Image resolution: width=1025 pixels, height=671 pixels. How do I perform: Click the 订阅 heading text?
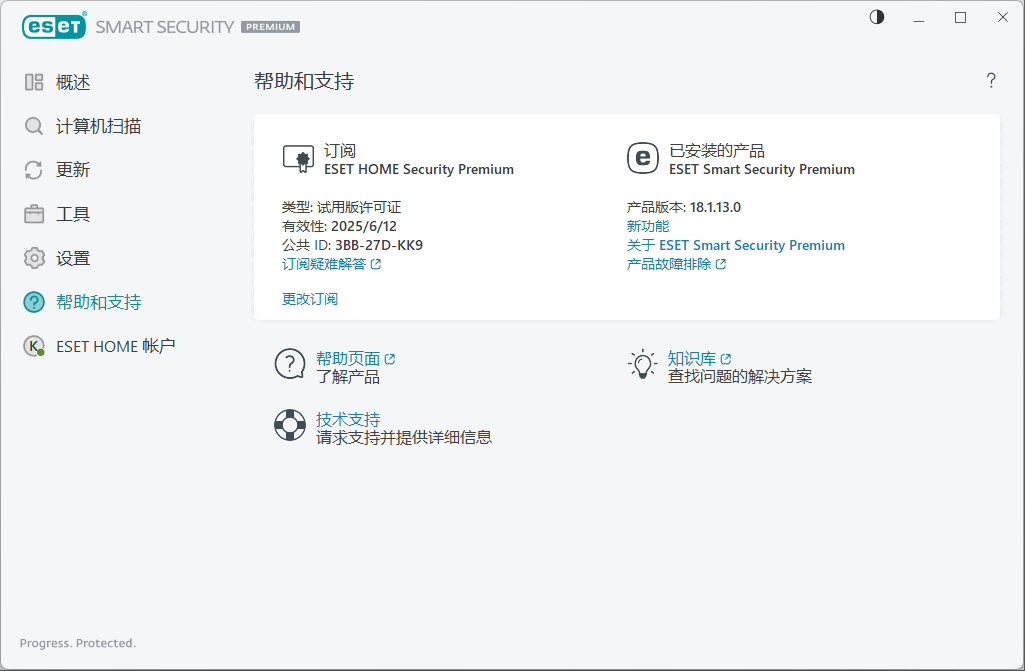pyautogui.click(x=340, y=151)
